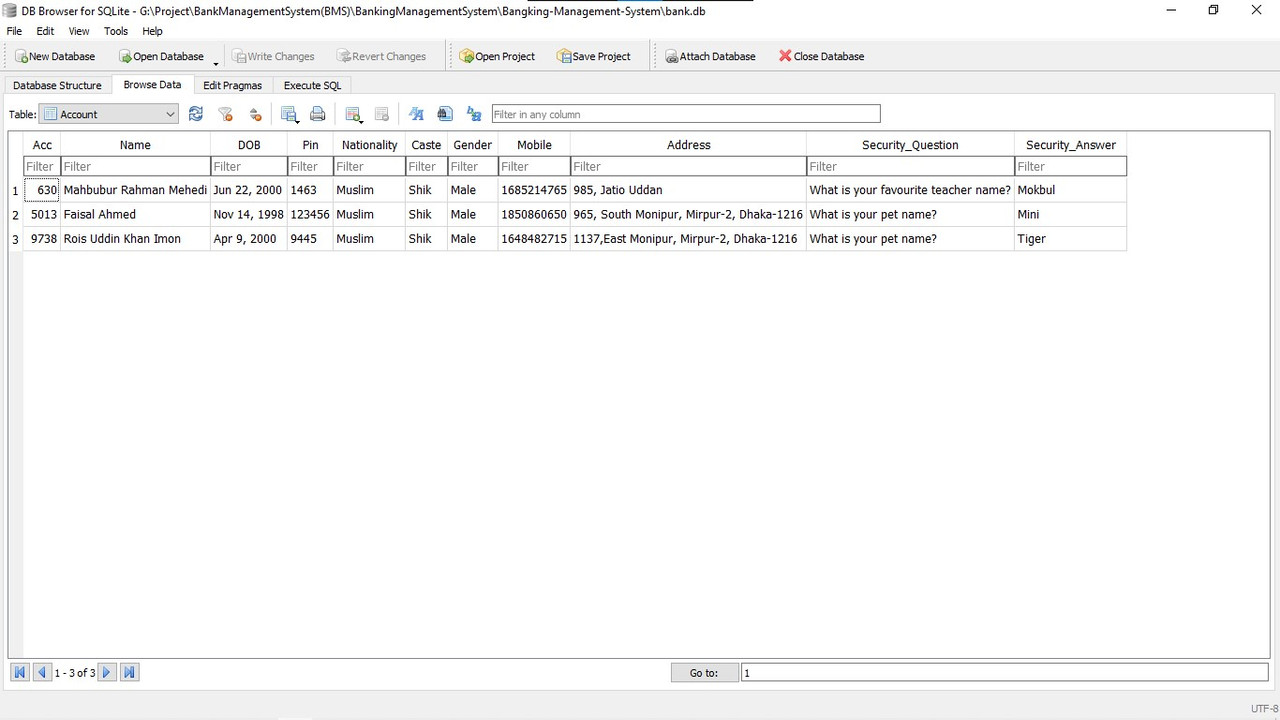The height and width of the screenshot is (720, 1280).
Task: Select cell 'Mahbubur Rahman Mehedi'
Action: click(x=135, y=190)
